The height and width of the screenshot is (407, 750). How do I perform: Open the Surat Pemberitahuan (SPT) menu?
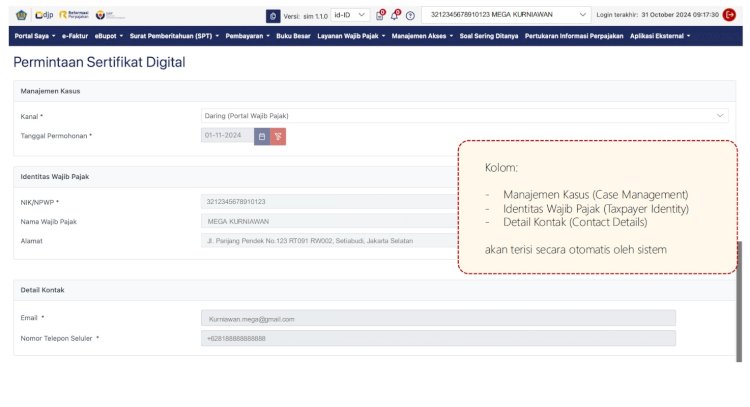(x=165, y=35)
